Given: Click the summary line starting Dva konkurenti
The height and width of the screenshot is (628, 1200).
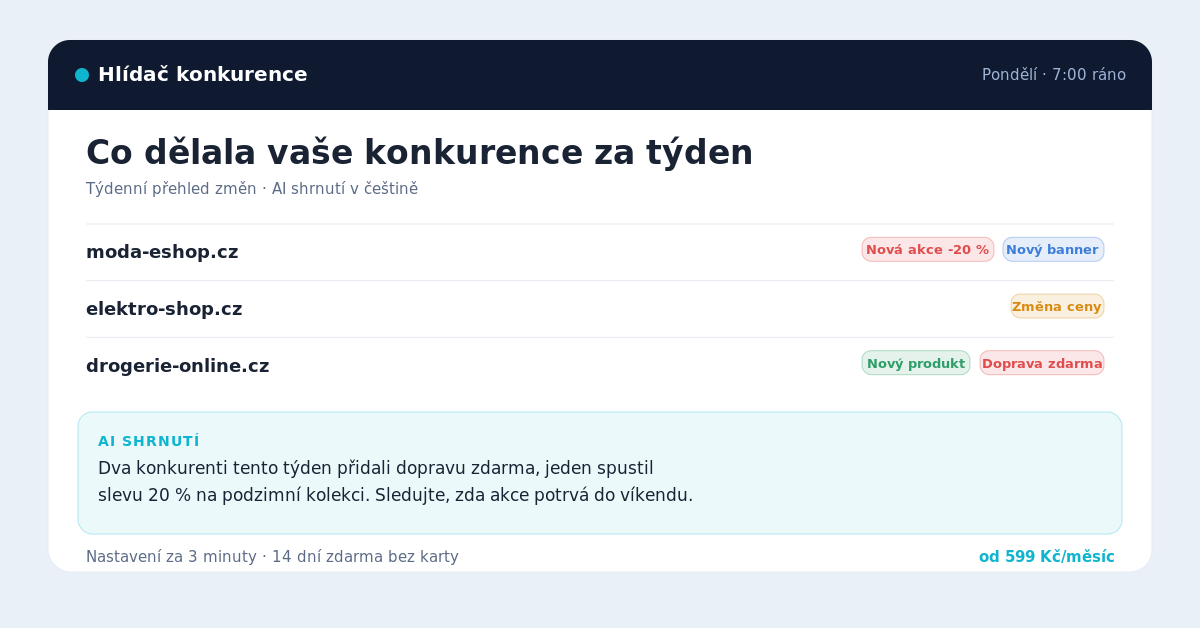Looking at the screenshot, I should coord(376,468).
